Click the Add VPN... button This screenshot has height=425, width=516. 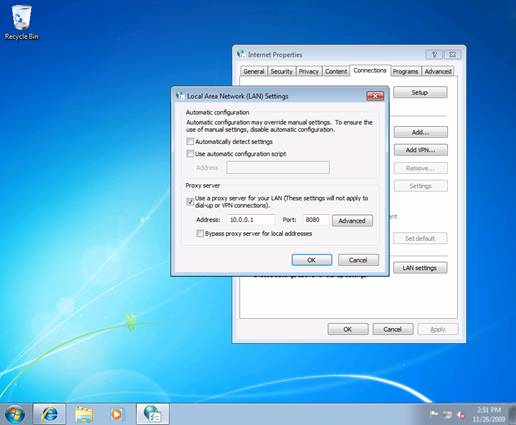click(421, 150)
